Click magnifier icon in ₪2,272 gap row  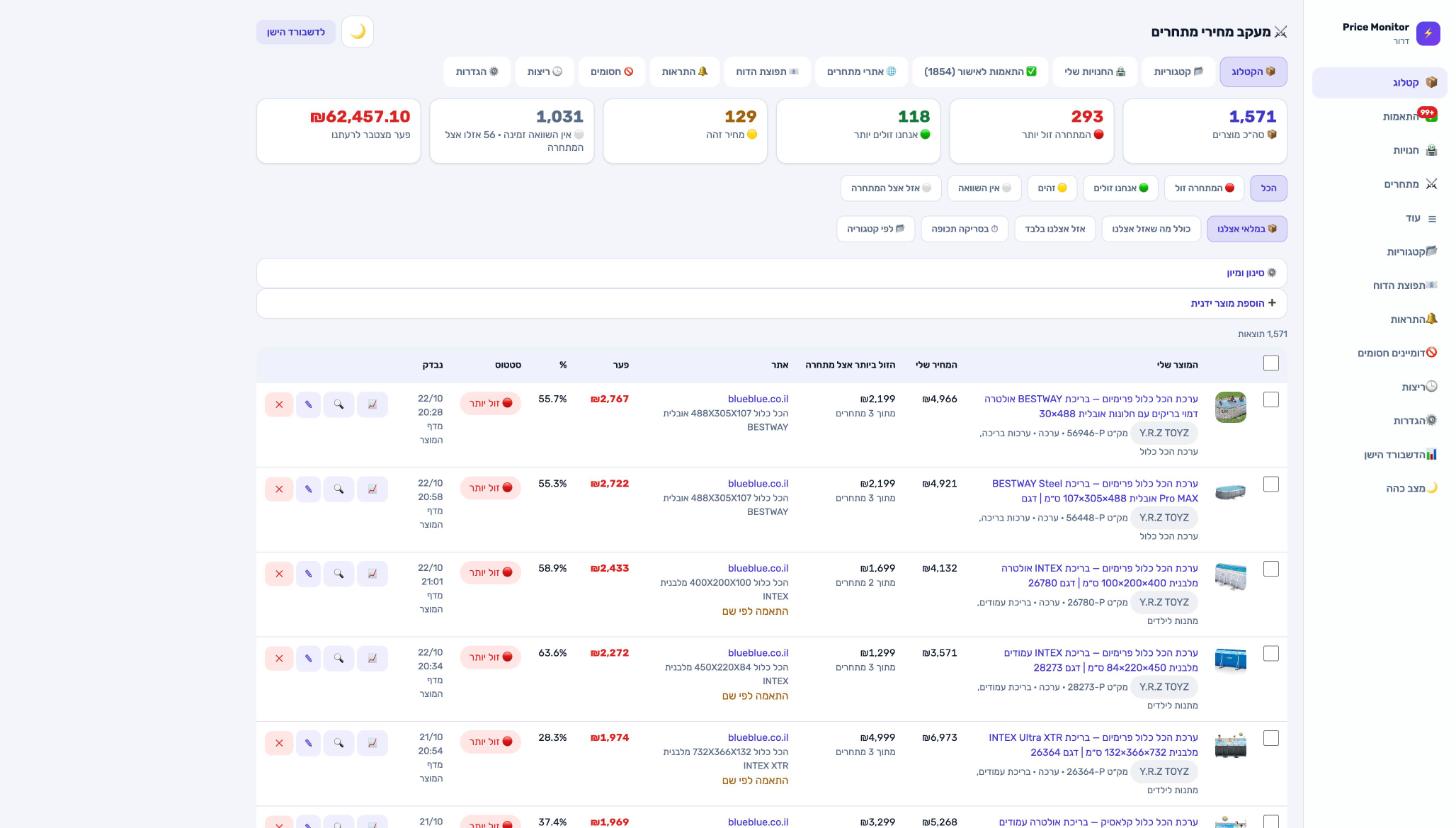click(x=339, y=659)
